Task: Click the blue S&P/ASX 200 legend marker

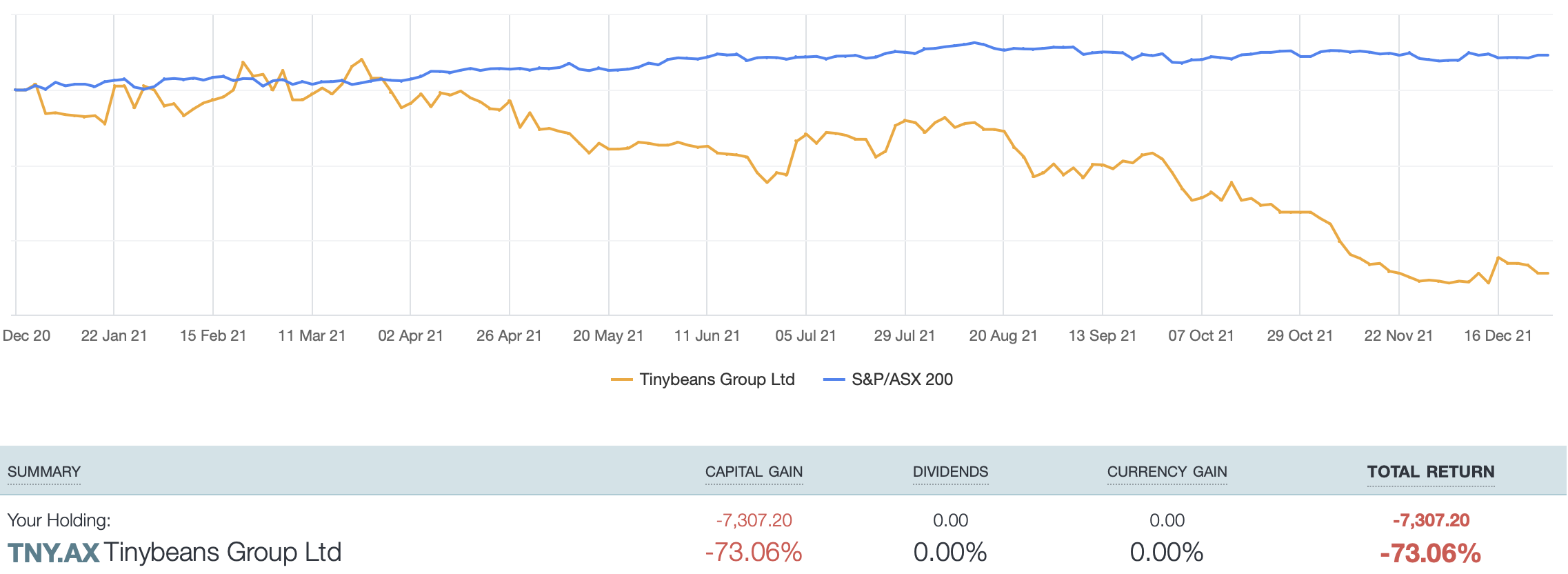Action: (x=834, y=380)
